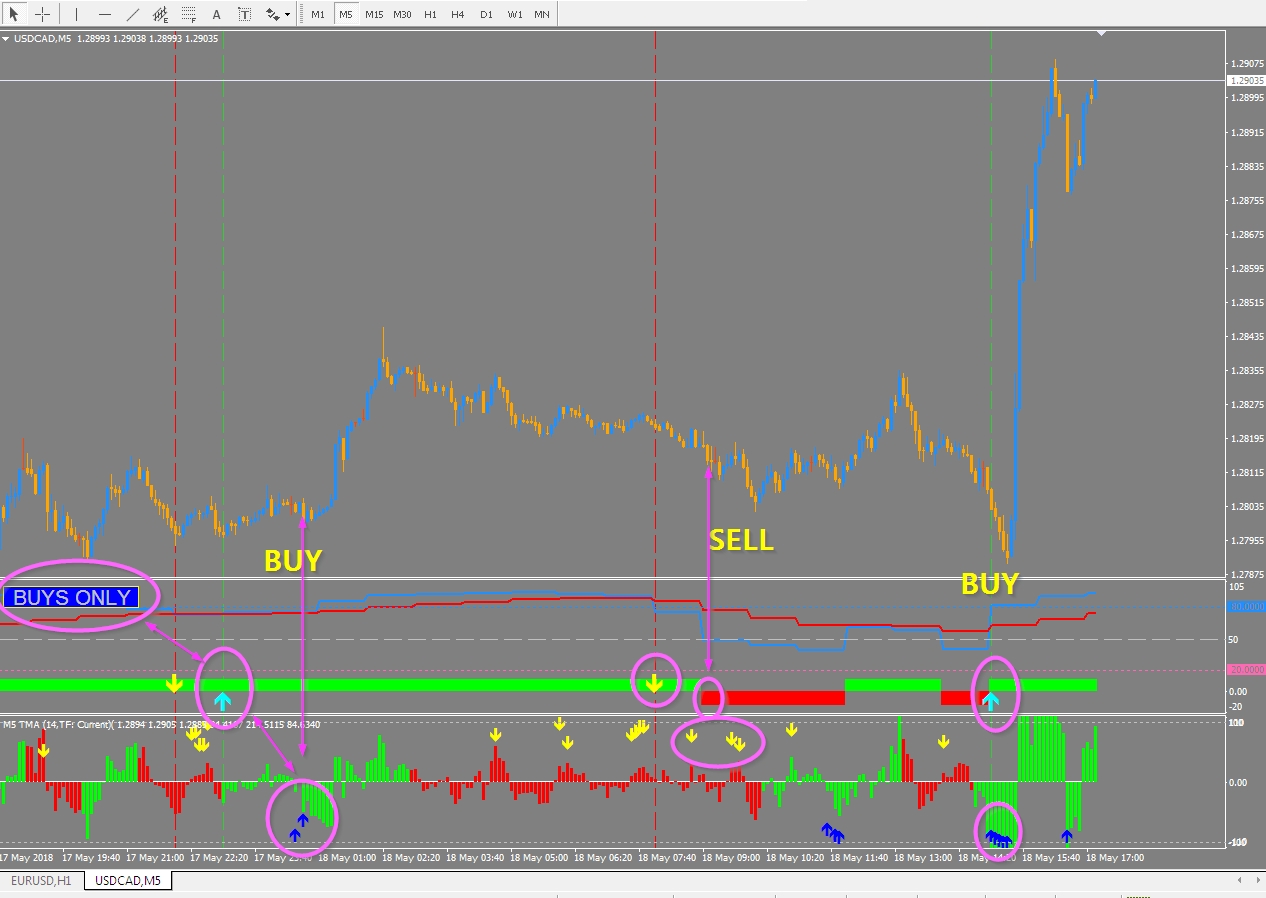Click price scale value 1.29075
Screen dimensions: 1266x898
[1246, 63]
